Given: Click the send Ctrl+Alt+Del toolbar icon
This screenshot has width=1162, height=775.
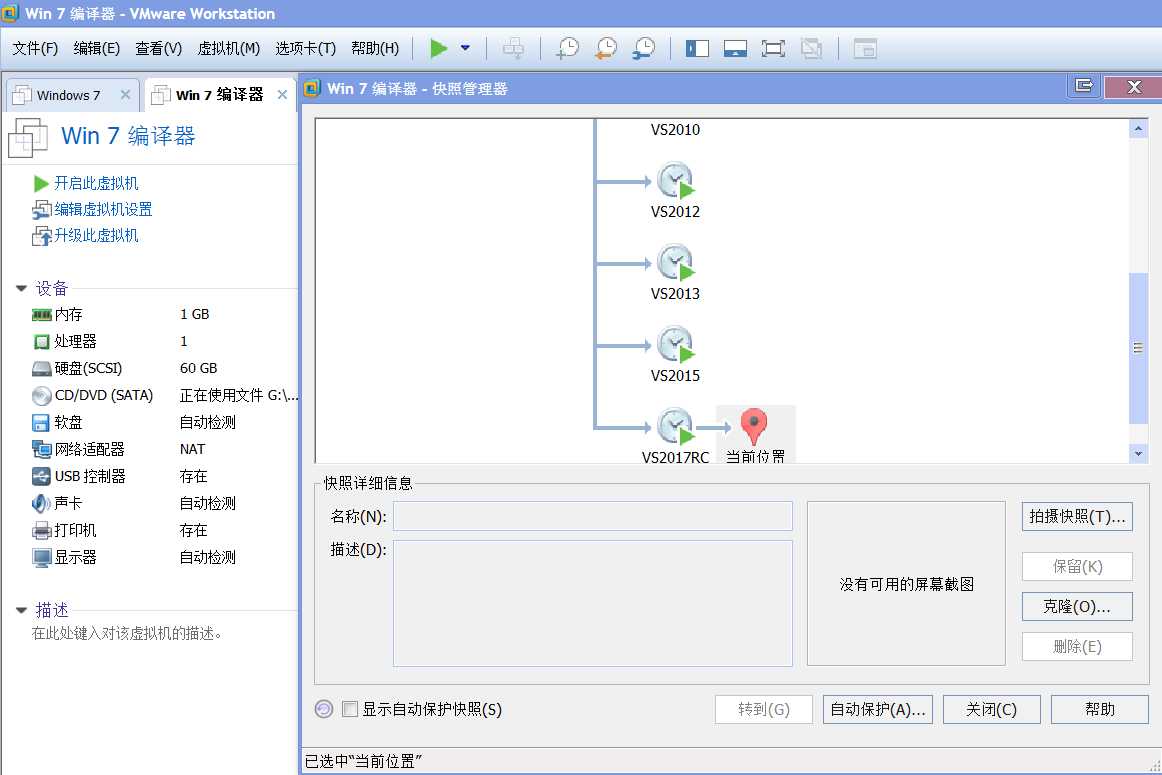Looking at the screenshot, I should [x=513, y=49].
